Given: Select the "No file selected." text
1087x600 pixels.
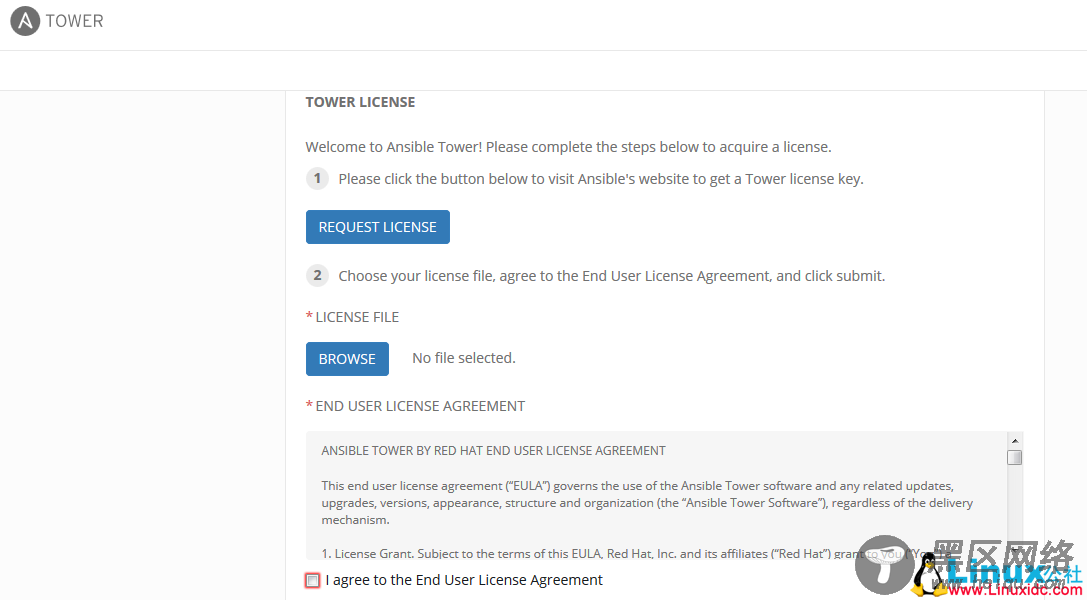Looking at the screenshot, I should tap(464, 358).
